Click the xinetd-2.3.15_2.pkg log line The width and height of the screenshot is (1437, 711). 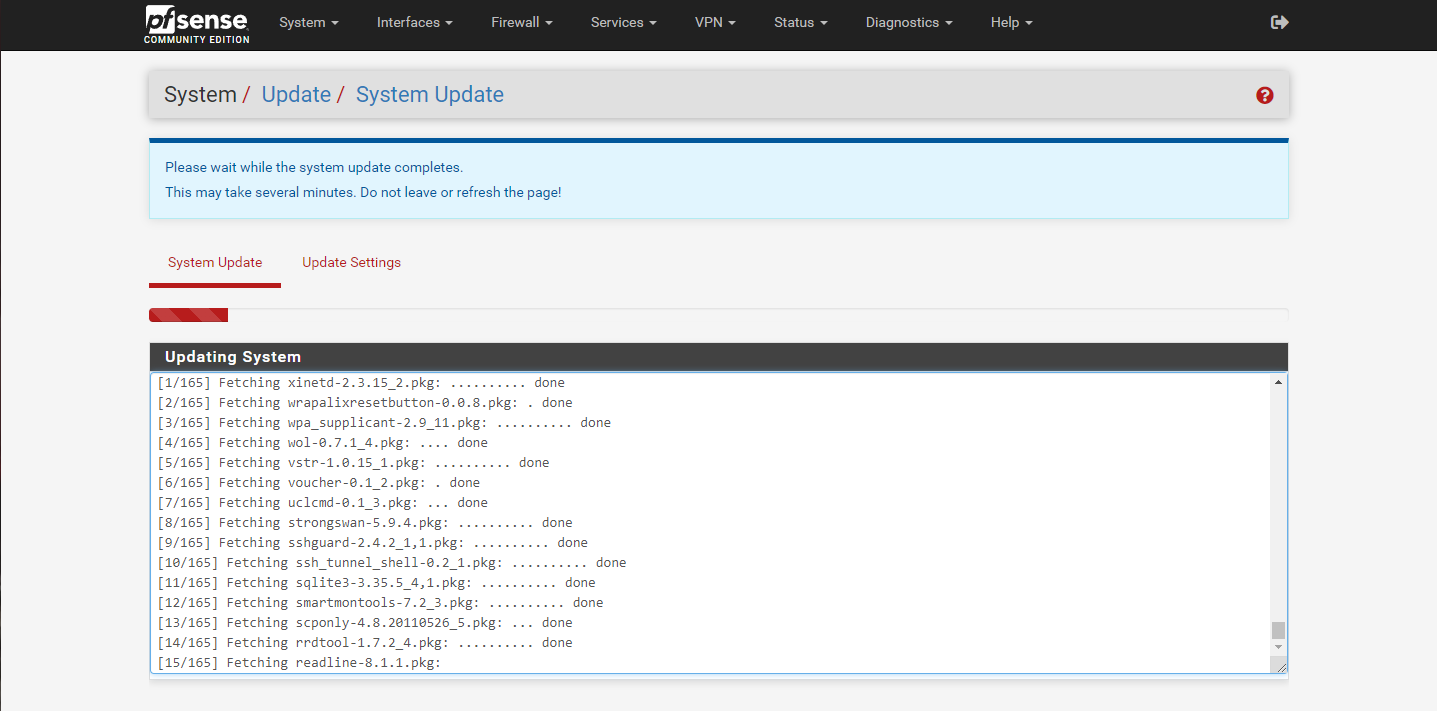pyautogui.click(x=361, y=383)
